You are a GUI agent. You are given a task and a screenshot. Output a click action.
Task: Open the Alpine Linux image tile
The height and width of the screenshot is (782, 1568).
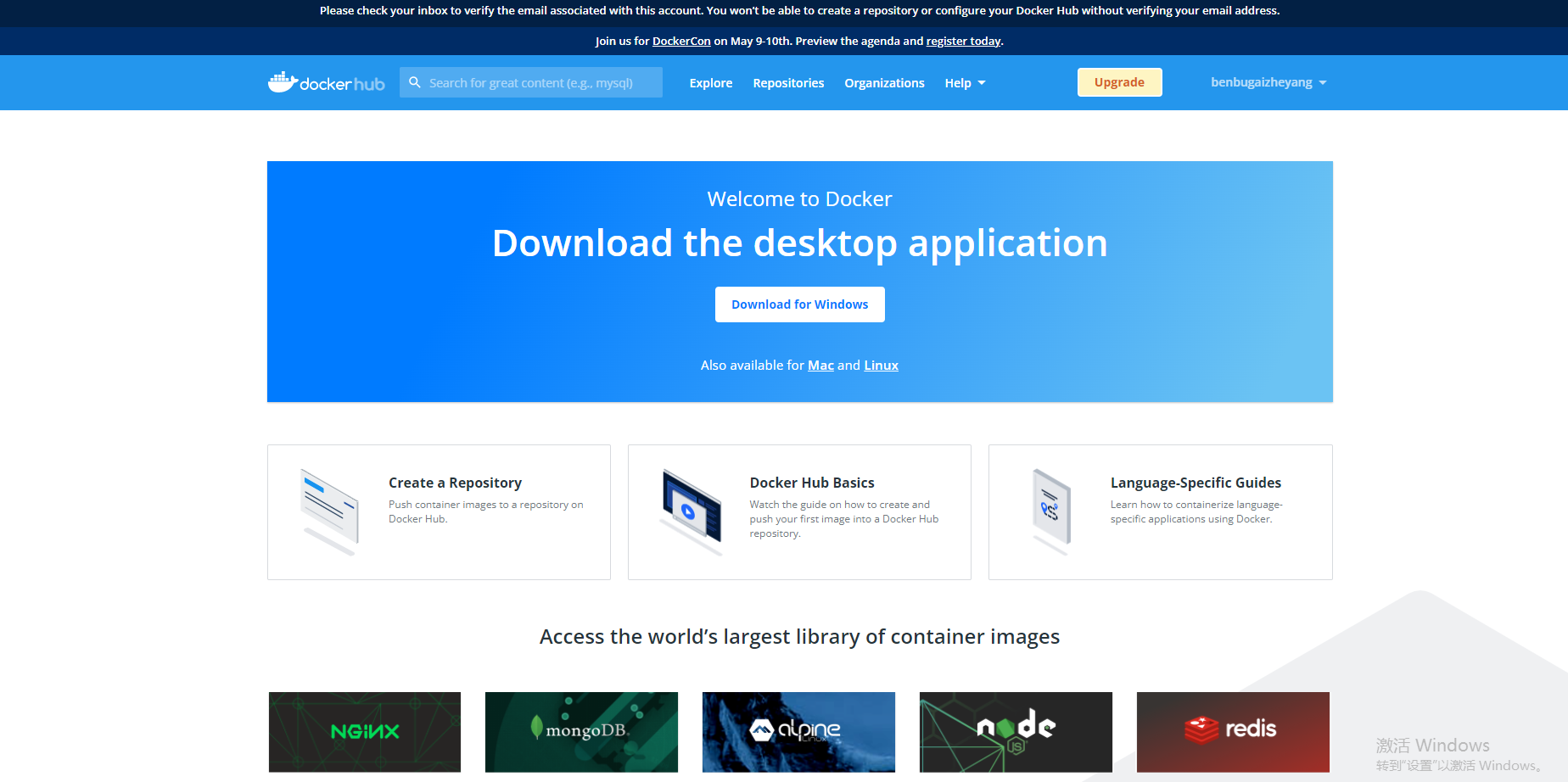click(798, 732)
